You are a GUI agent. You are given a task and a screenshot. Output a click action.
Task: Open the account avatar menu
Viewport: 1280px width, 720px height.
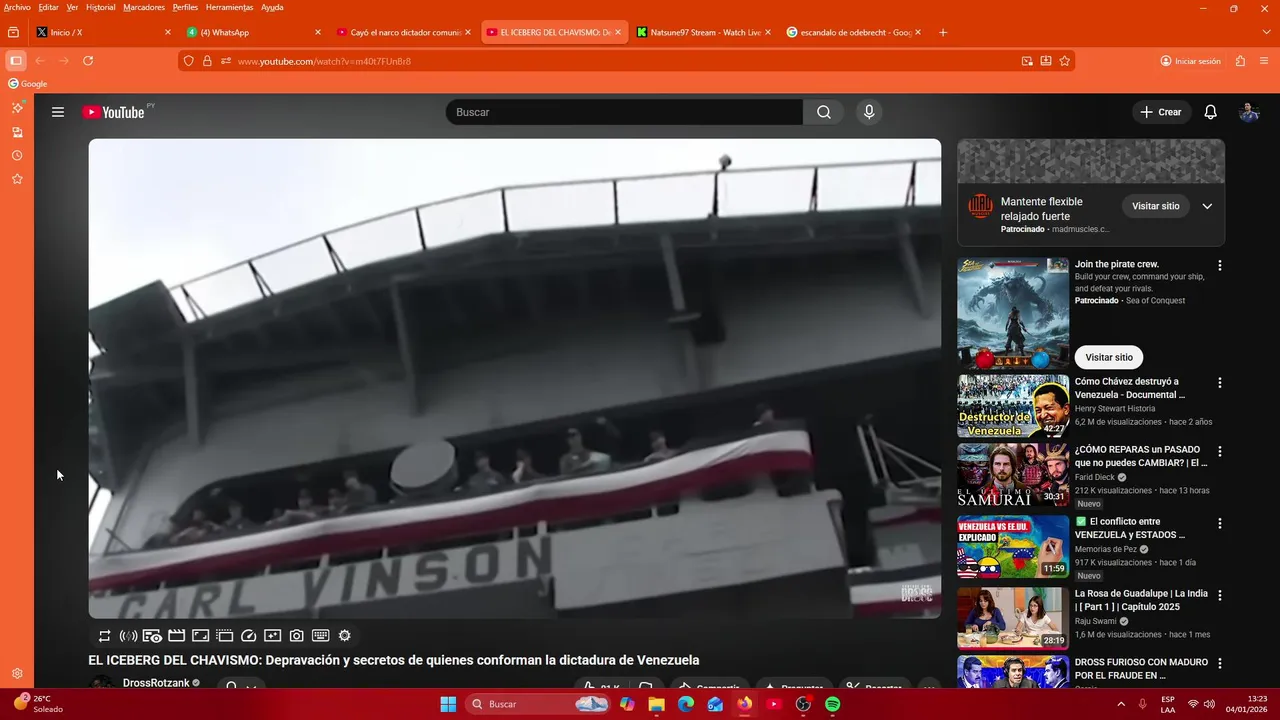pos(1249,112)
